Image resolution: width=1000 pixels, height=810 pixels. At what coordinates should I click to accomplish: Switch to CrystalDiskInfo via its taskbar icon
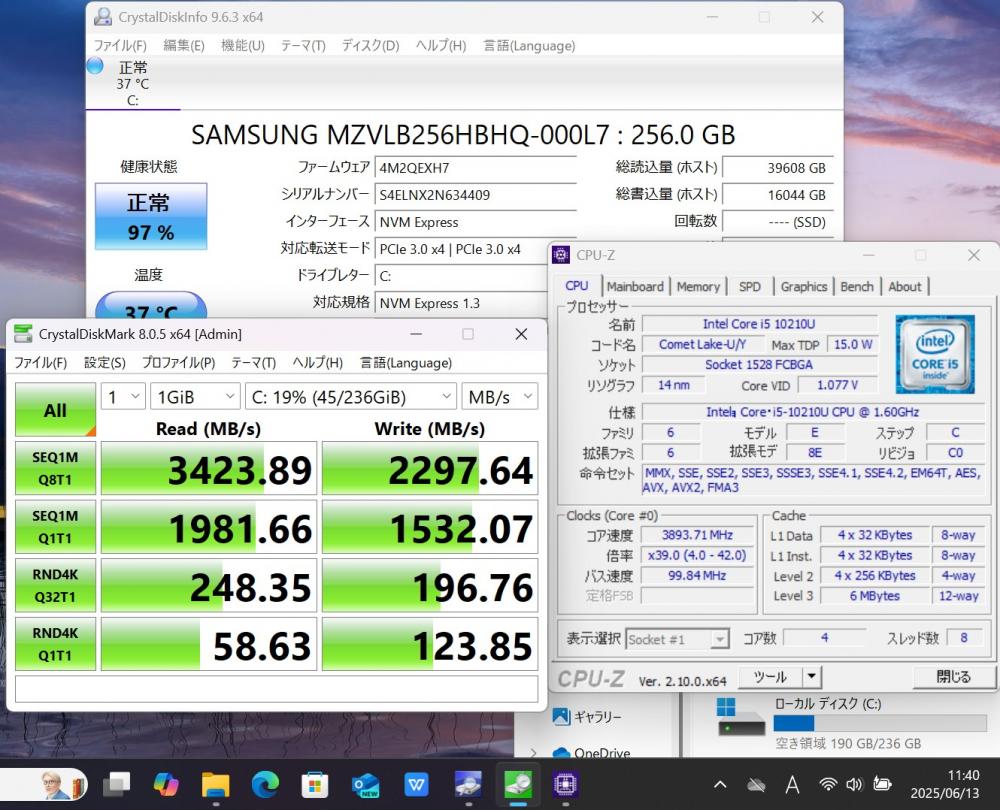tap(468, 784)
